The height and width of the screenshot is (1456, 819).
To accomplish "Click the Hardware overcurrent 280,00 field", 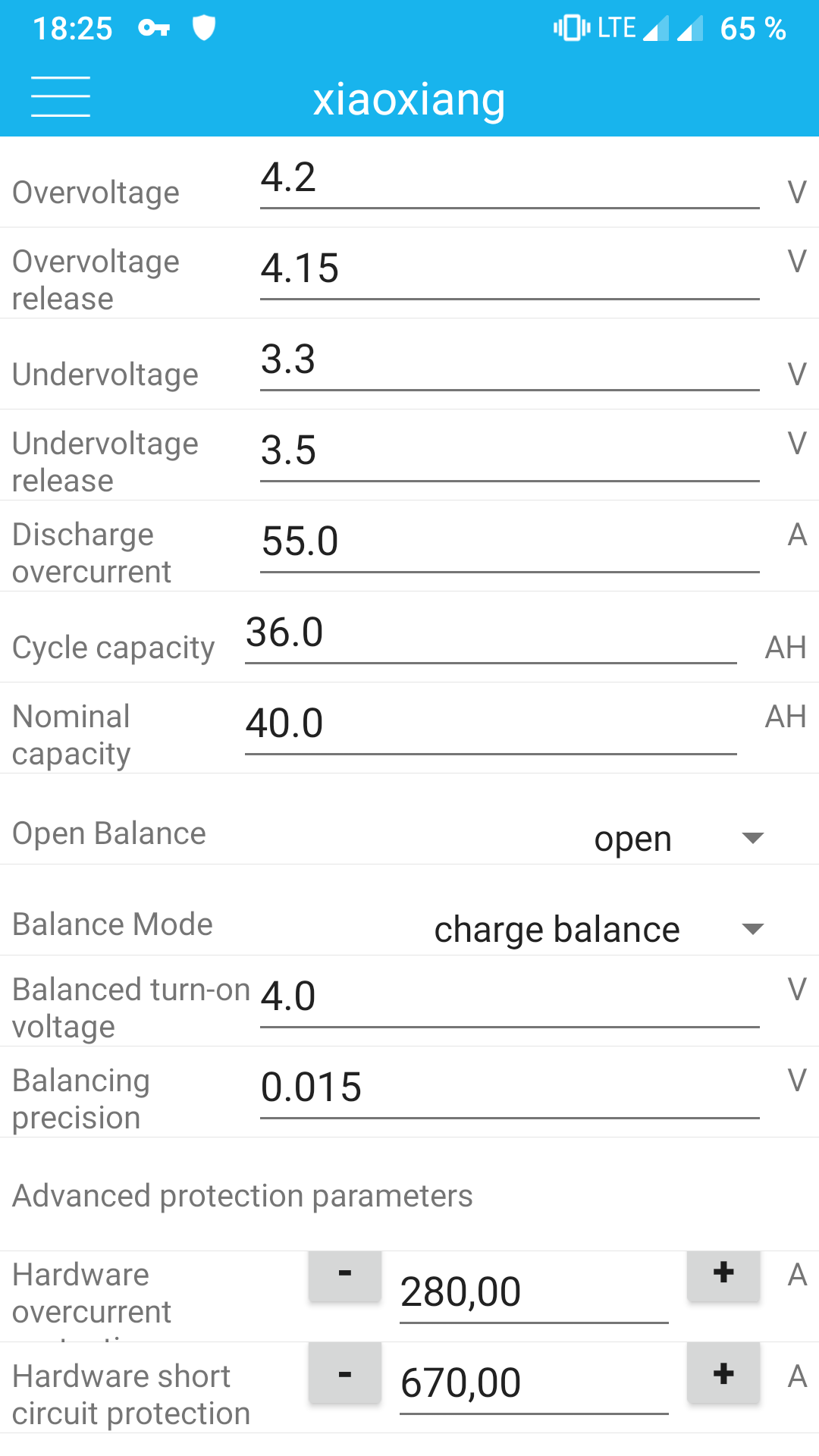I will pyautogui.click(x=533, y=1293).
